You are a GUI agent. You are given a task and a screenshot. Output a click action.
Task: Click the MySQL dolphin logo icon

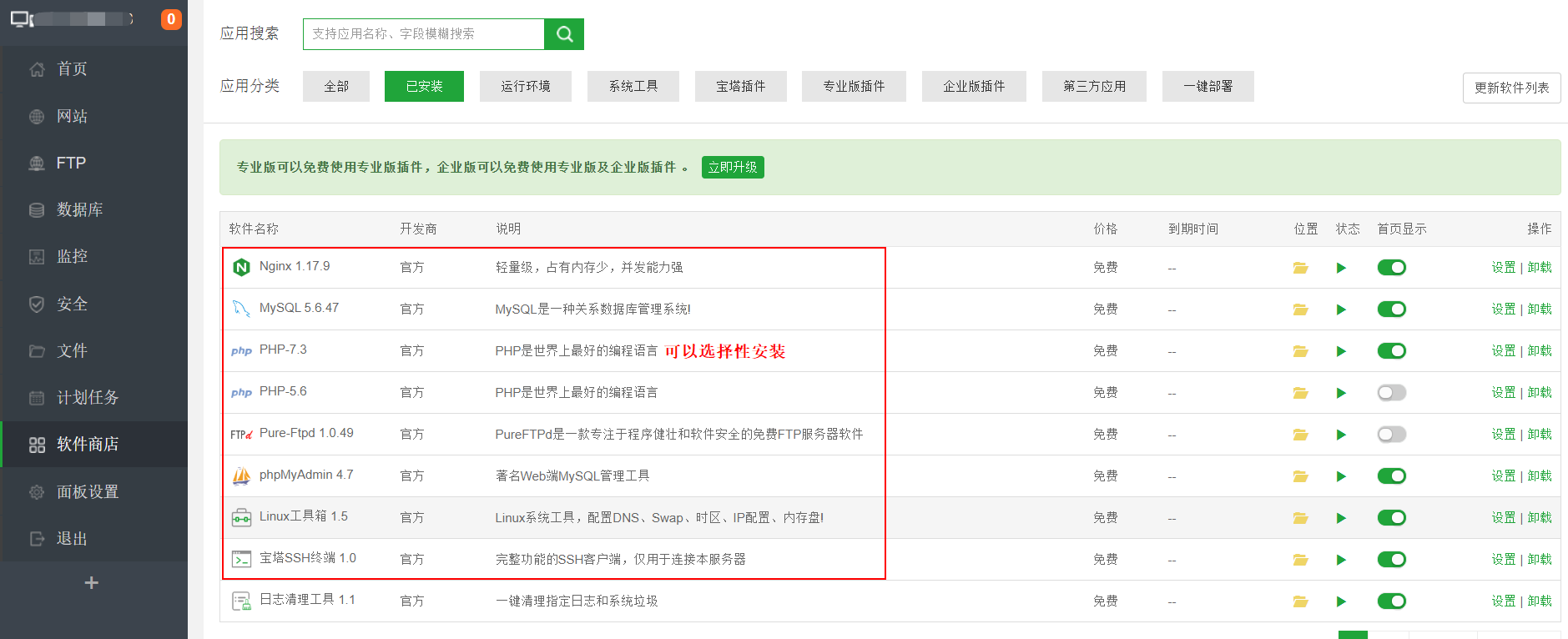click(241, 309)
